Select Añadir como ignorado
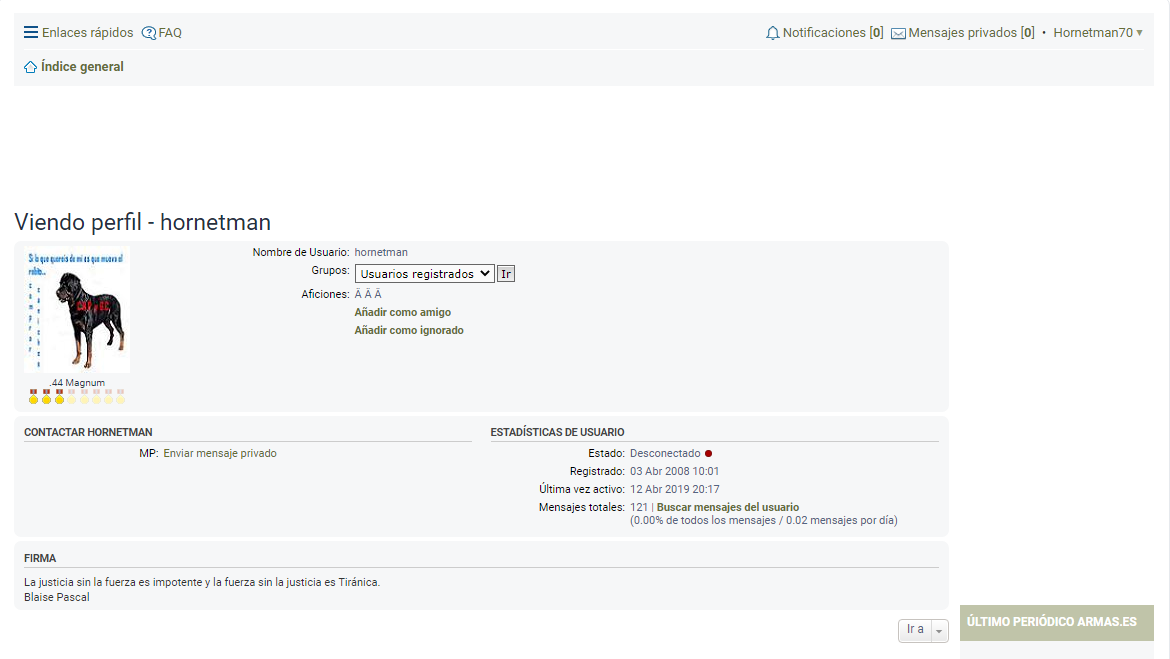1170x659 pixels. pos(408,330)
